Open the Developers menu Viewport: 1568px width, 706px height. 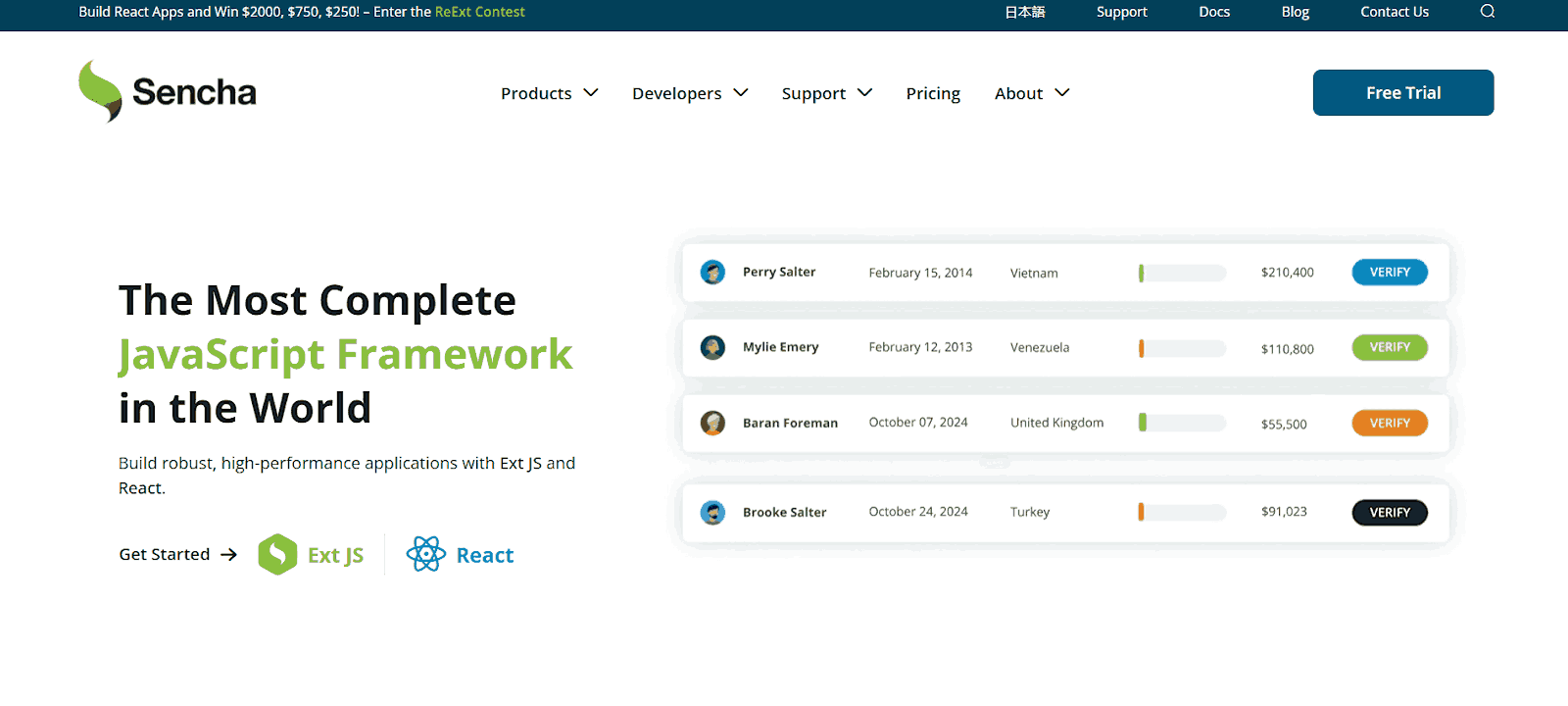tap(677, 93)
